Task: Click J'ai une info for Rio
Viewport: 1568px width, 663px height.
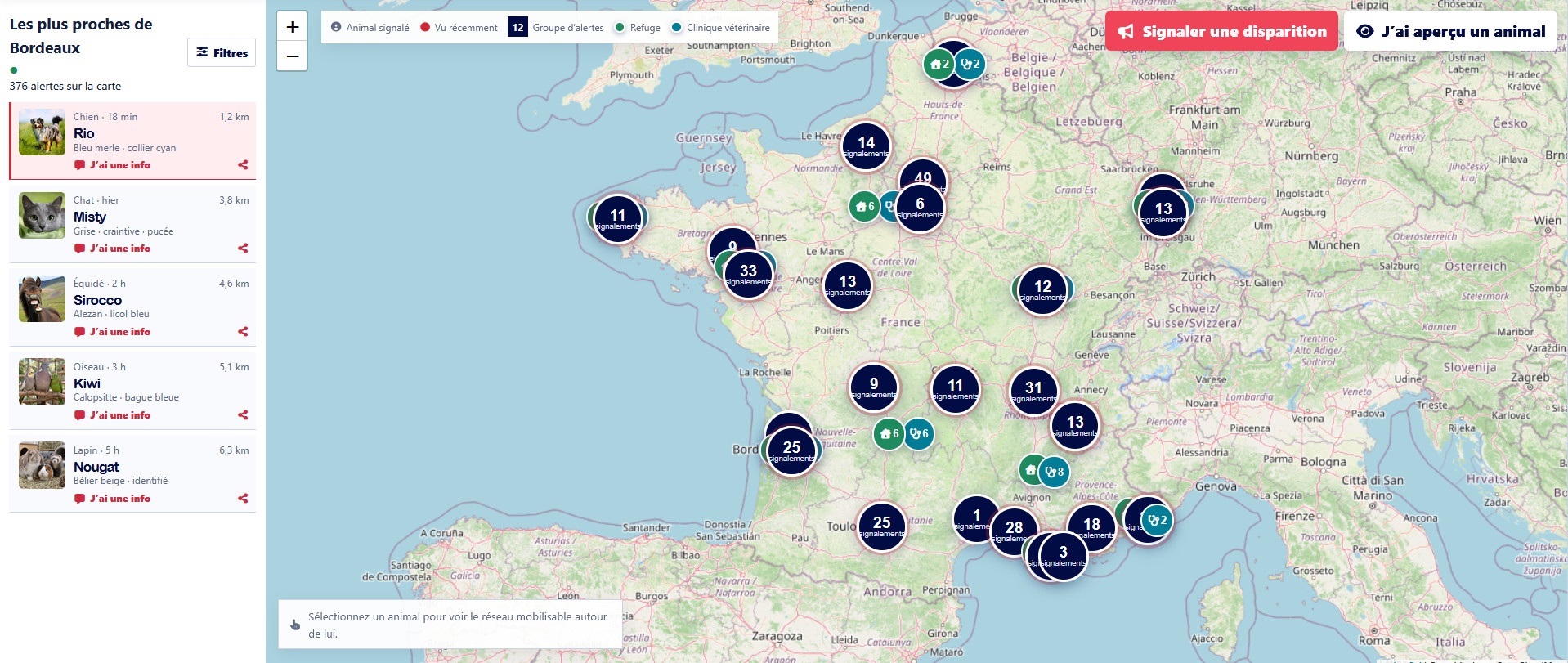Action: (112, 165)
